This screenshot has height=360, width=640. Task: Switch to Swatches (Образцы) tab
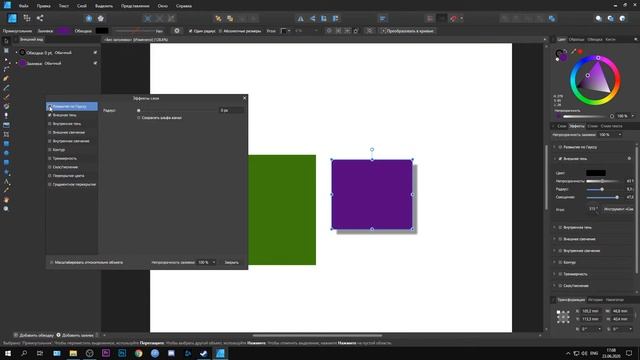[x=576, y=40]
